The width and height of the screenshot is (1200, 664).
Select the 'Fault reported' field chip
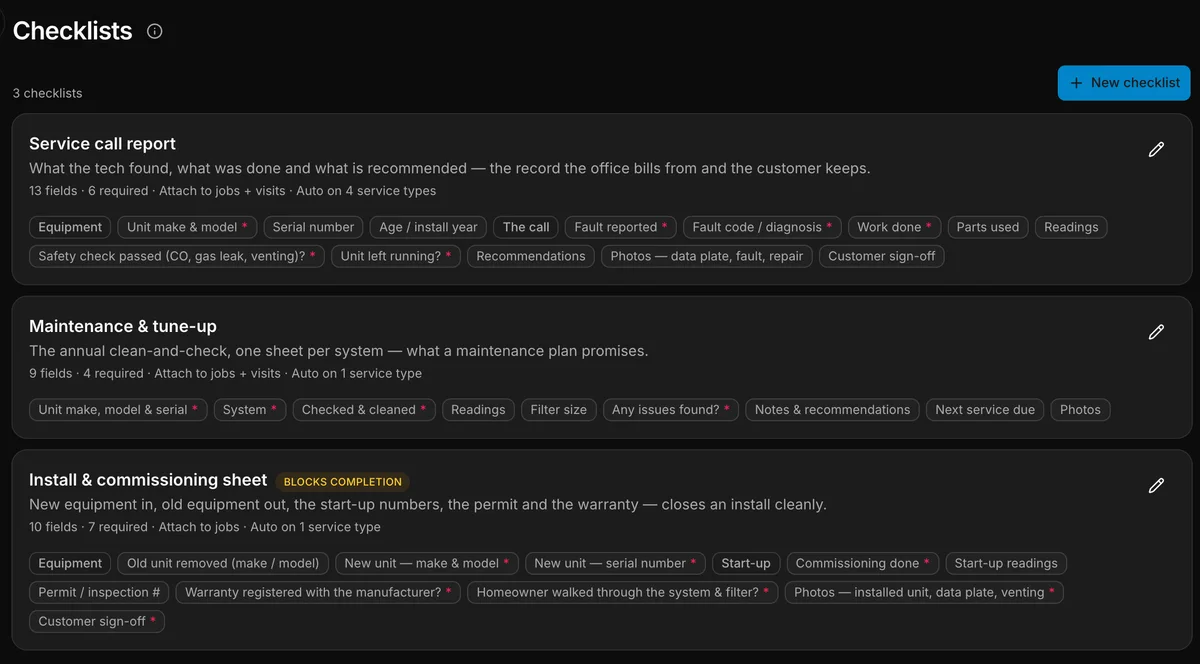[x=621, y=227]
